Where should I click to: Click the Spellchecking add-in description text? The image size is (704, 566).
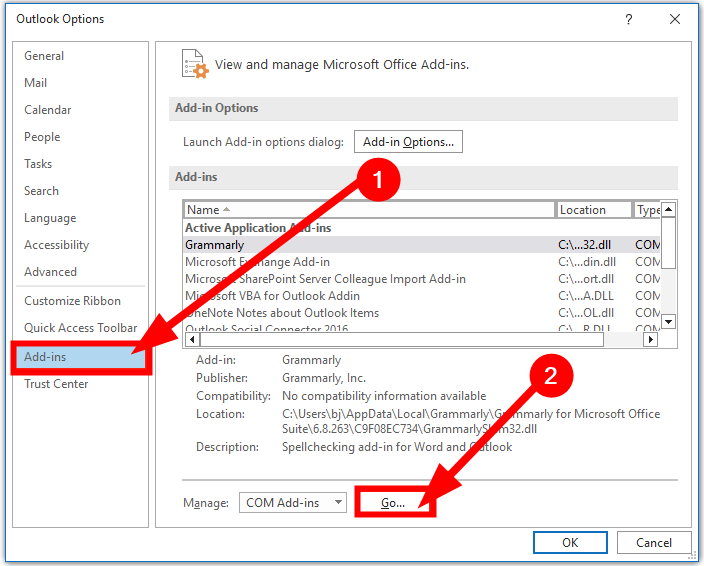tap(397, 447)
